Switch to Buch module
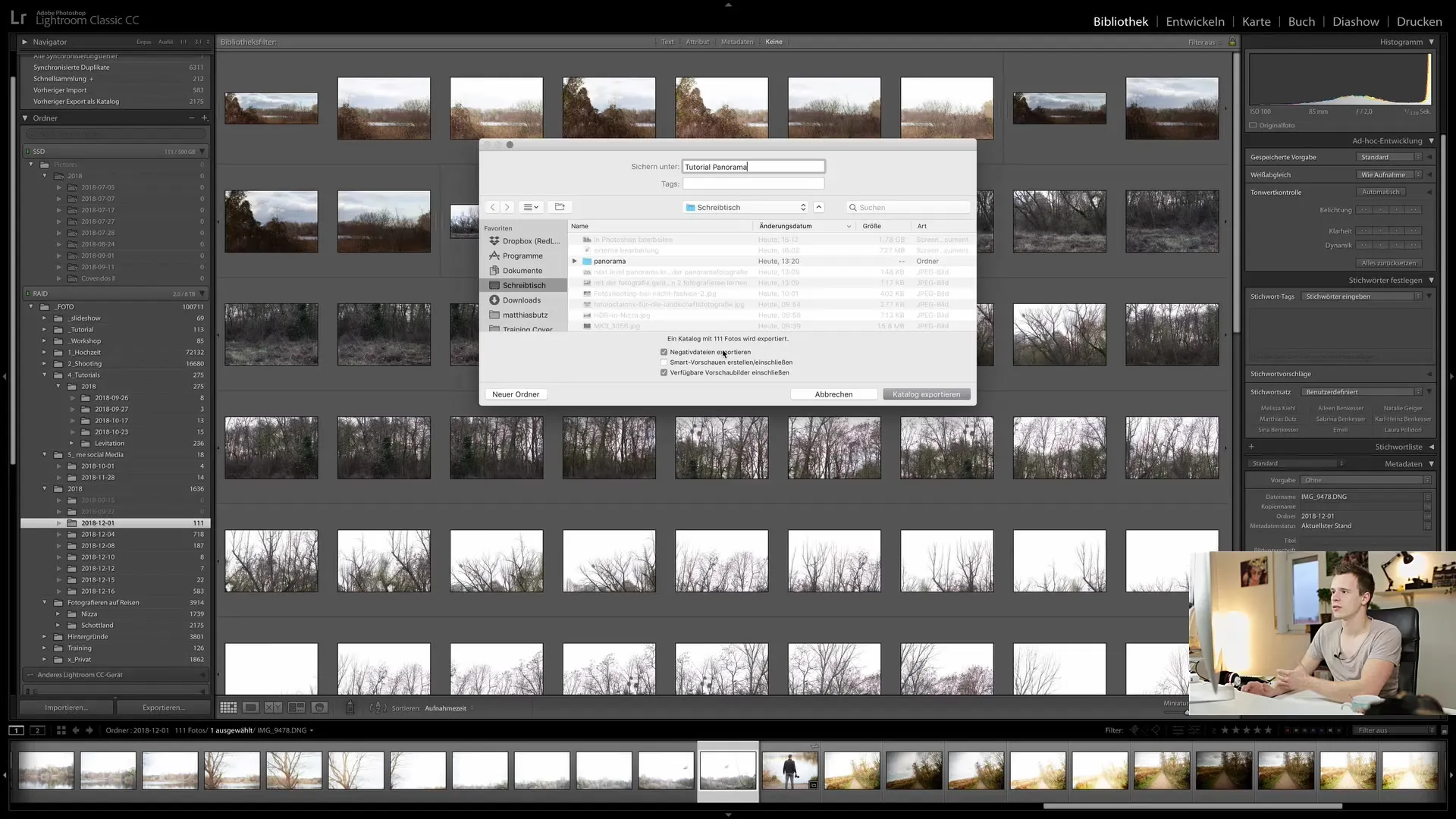 (x=1301, y=21)
